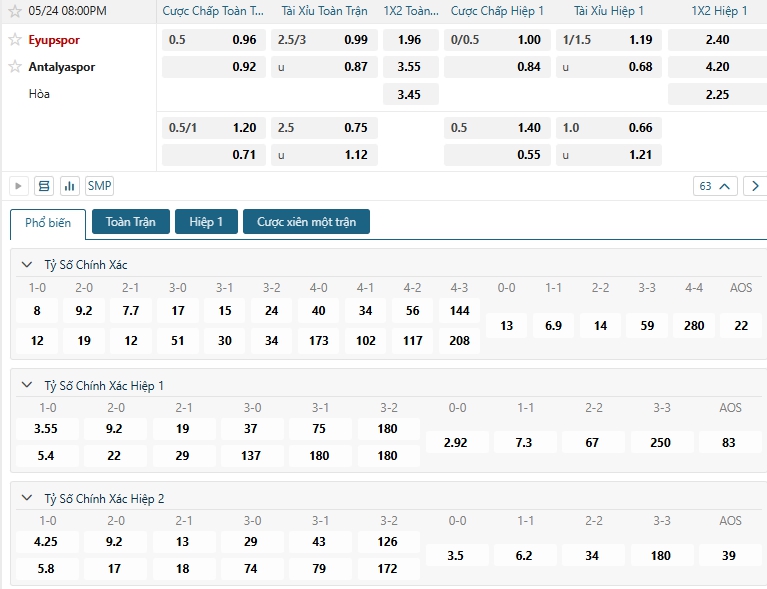Star Antalyaspor as favorite team
The image size is (767, 589).
(15, 67)
